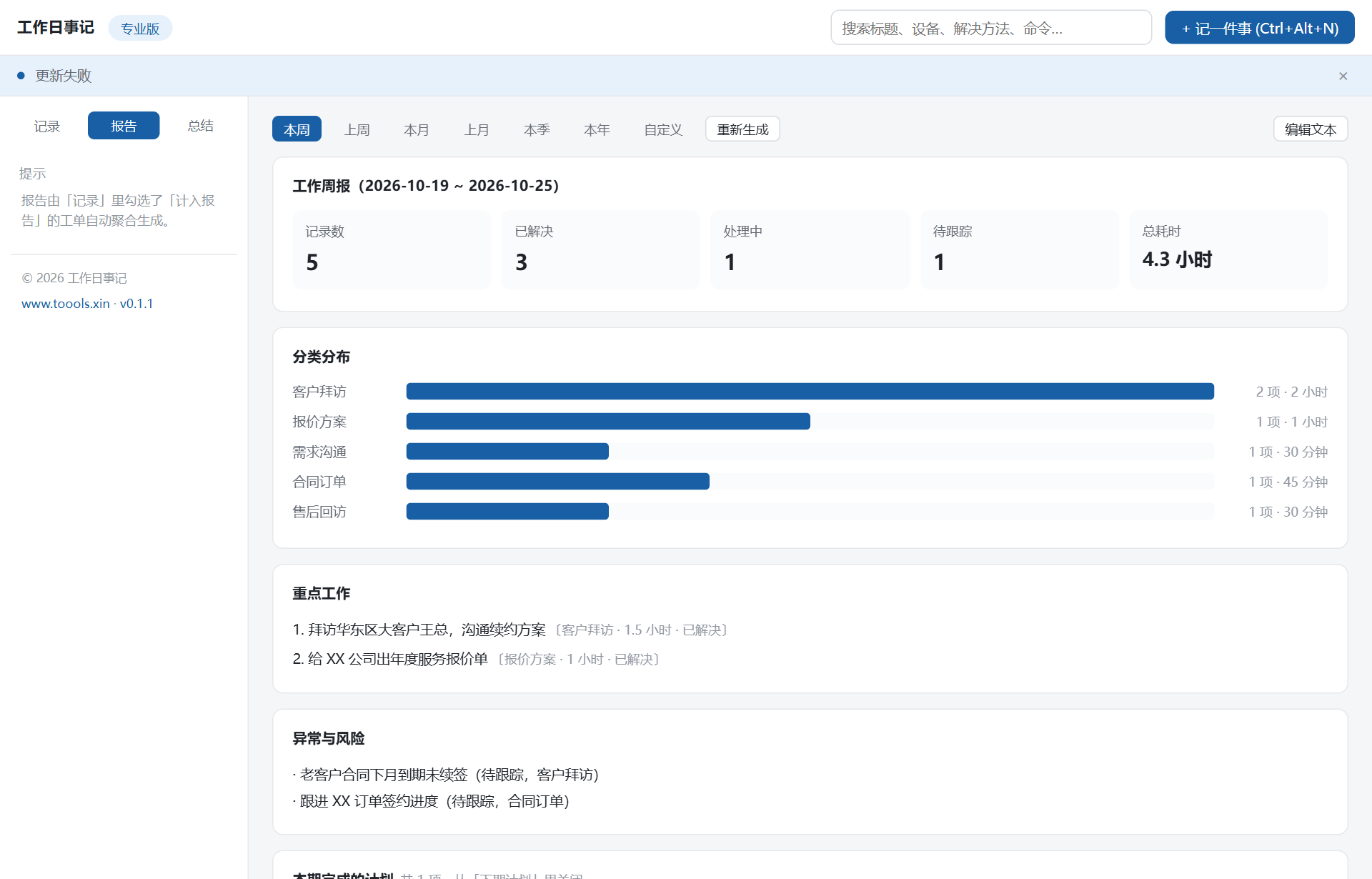Switch to the 记录 sidebar tab

click(47, 126)
